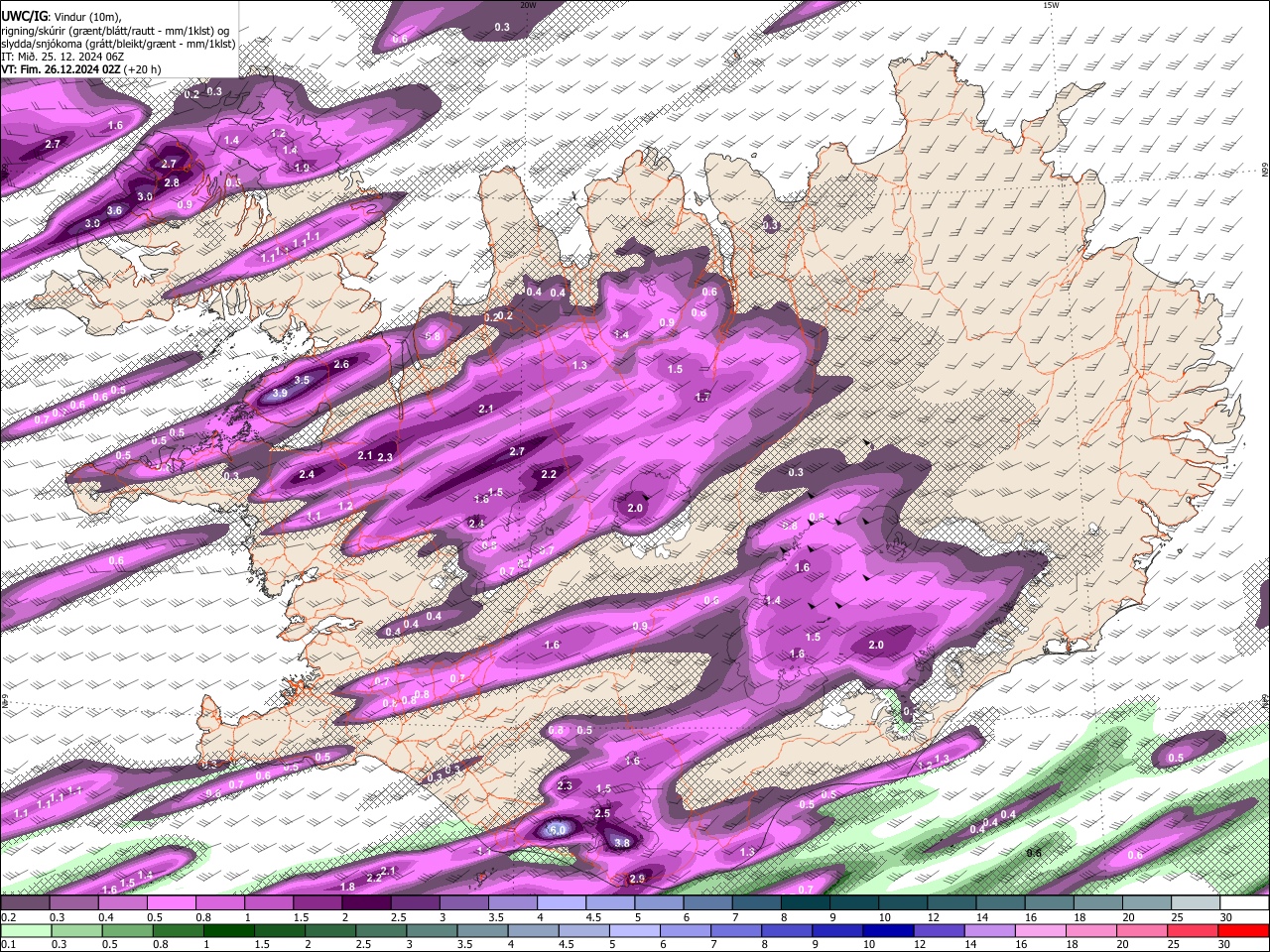The width and height of the screenshot is (1270, 952).
Task: Select pale green lower swatch between 0.1 and 0.3
Action: (24, 930)
